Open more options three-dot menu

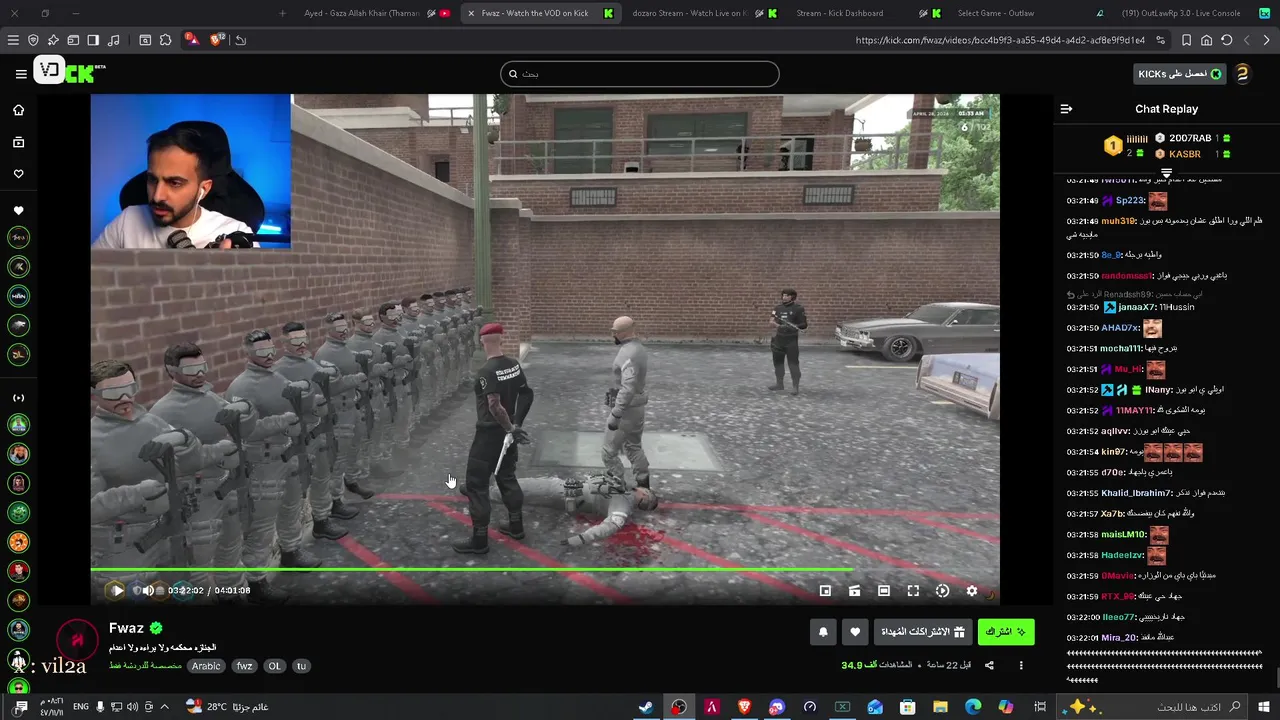click(x=1021, y=665)
